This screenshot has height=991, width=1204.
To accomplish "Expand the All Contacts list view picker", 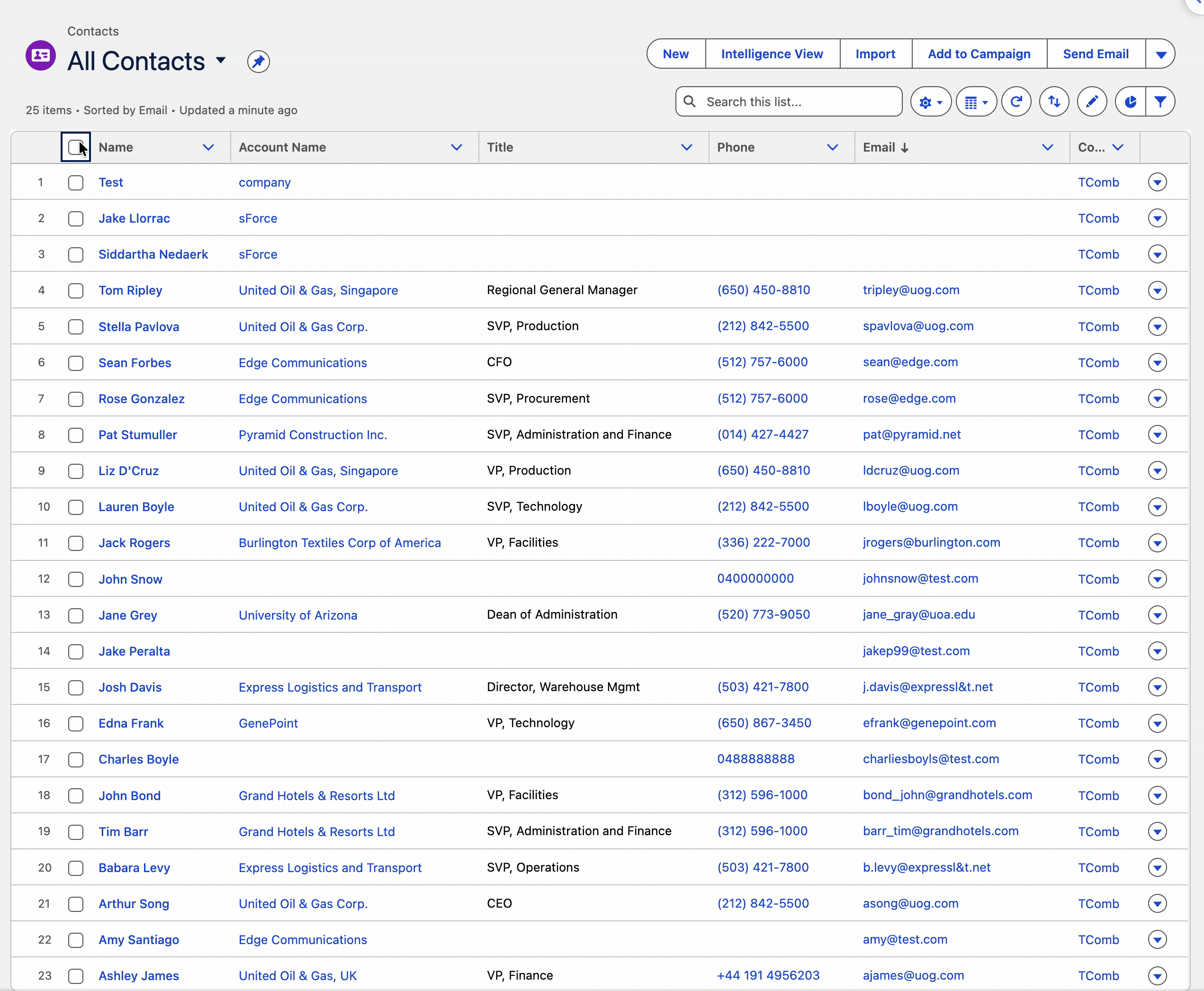I will 221,60.
